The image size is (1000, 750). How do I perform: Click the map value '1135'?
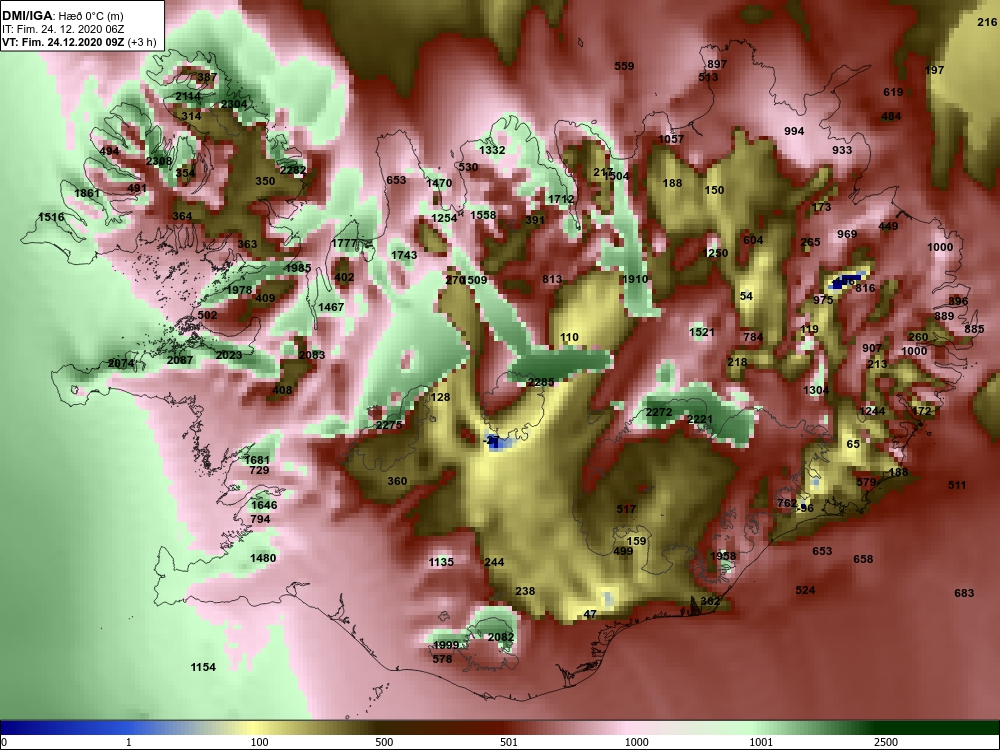point(441,562)
